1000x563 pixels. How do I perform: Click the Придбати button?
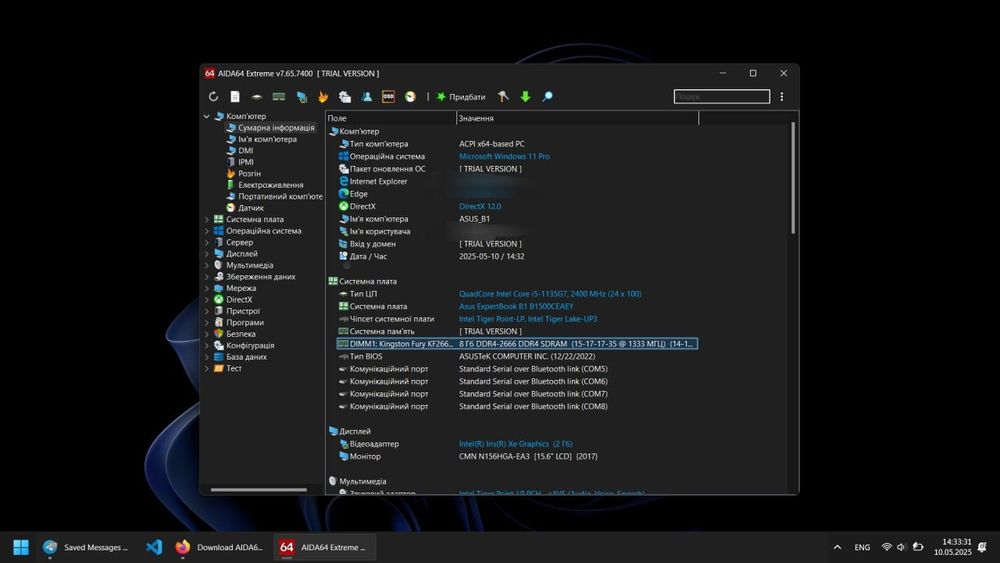click(x=461, y=97)
